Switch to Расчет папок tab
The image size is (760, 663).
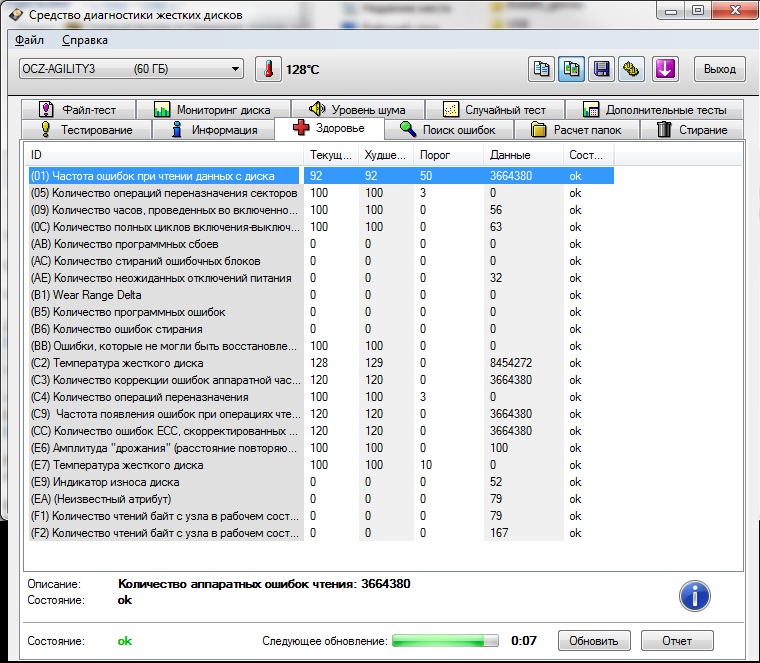(577, 130)
